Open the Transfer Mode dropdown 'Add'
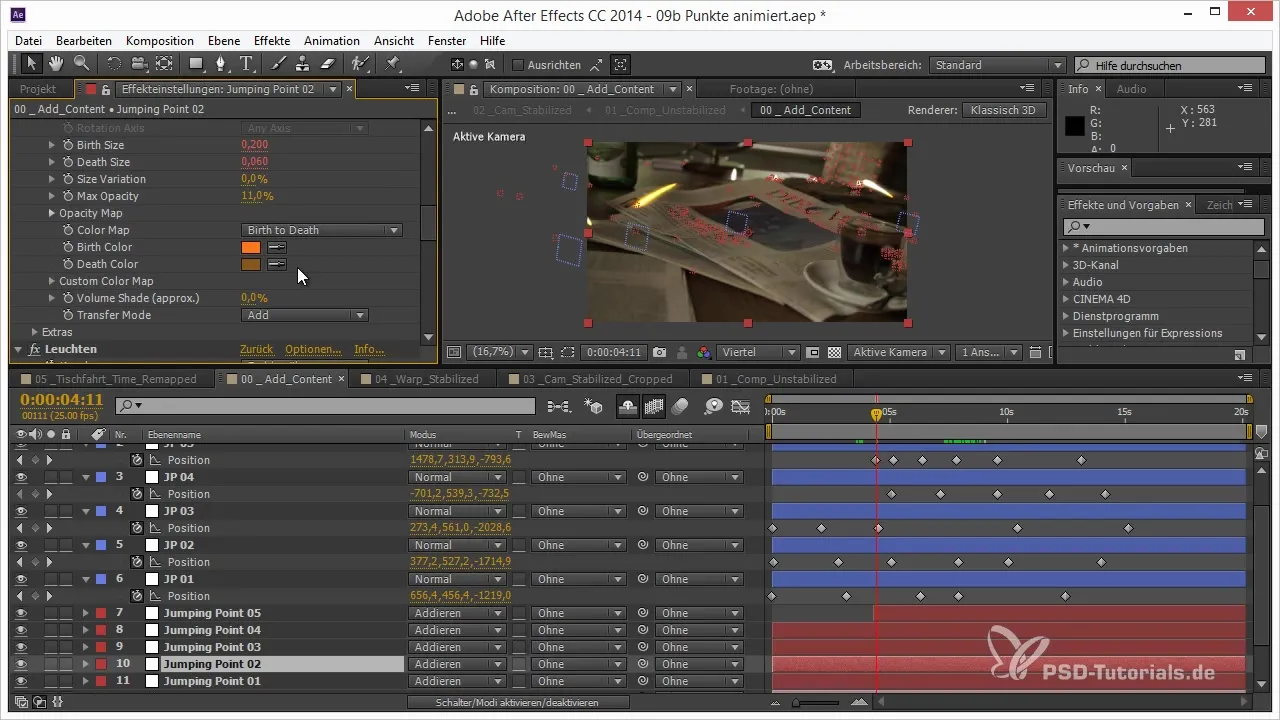The image size is (1280, 720). coord(305,315)
